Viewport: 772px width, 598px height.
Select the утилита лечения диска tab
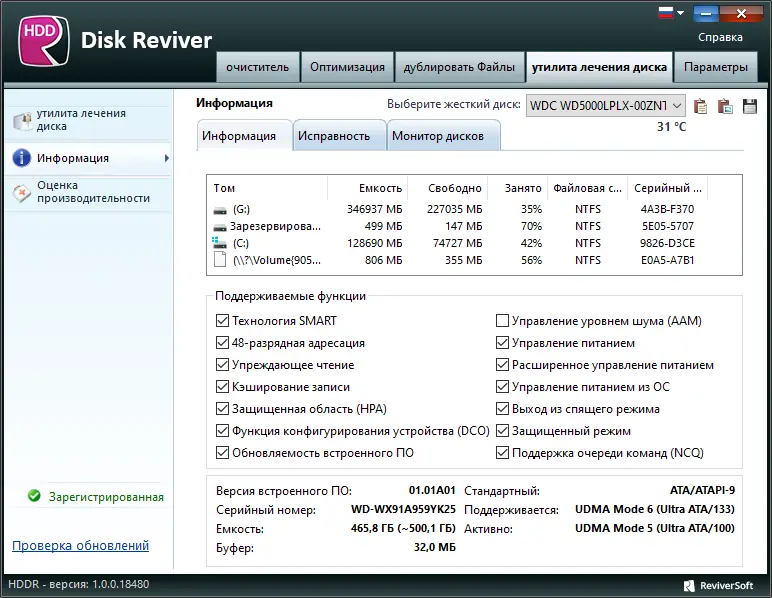599,67
